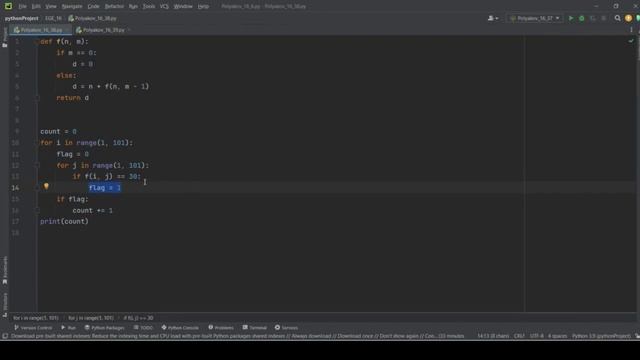Screen dimensions: 640x360
Task: Click the green Run button
Action: click(571, 18)
